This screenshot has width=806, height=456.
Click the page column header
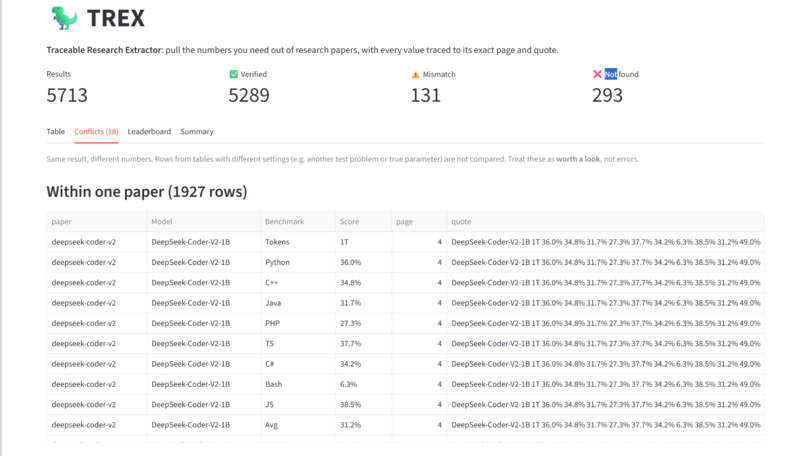coord(419,222)
